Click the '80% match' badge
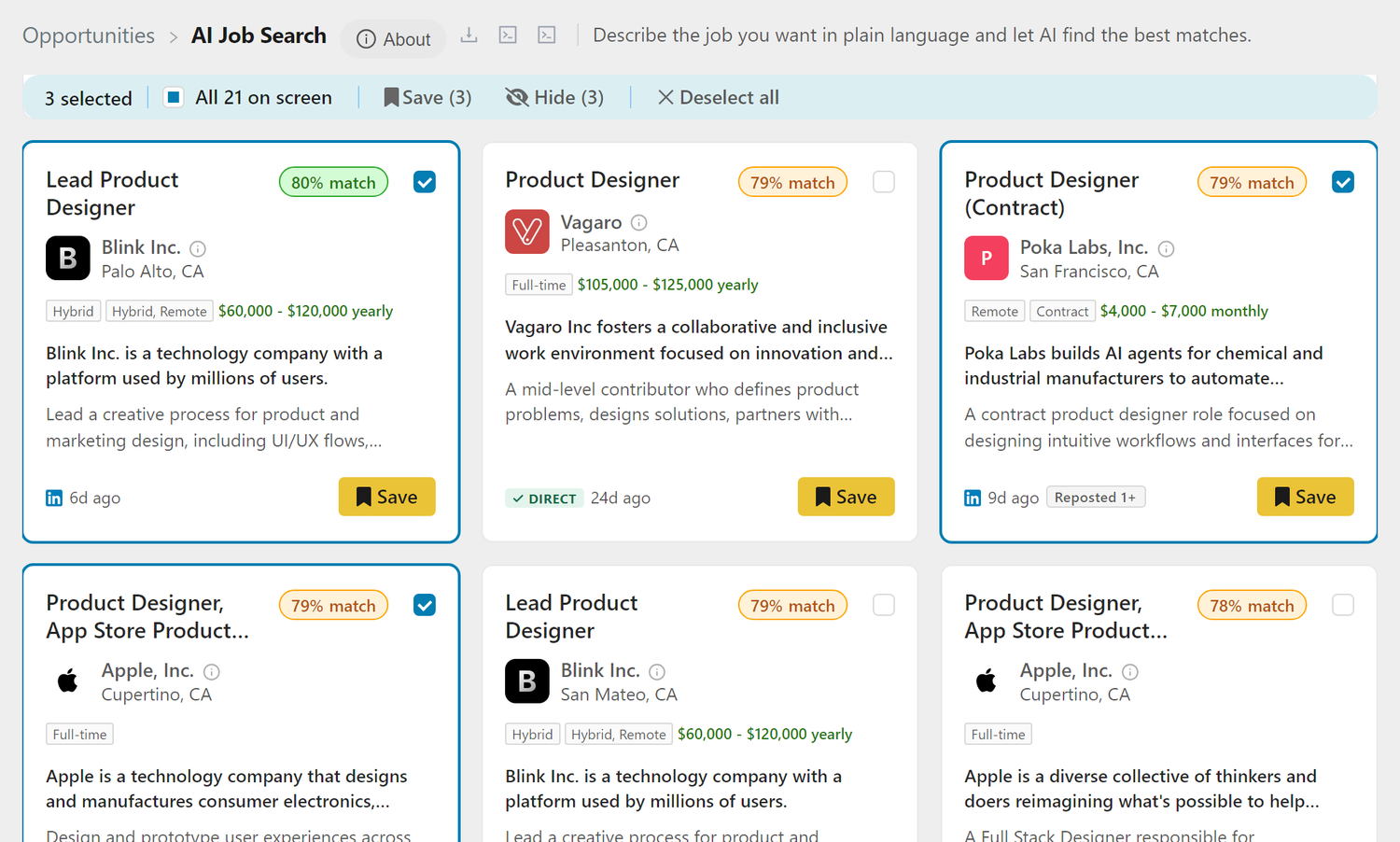The width and height of the screenshot is (1400, 842). point(333,183)
